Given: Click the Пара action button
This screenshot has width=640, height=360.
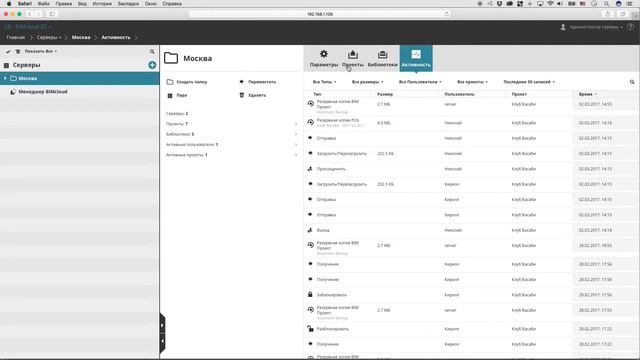Looking at the screenshot, I should click(177, 95).
